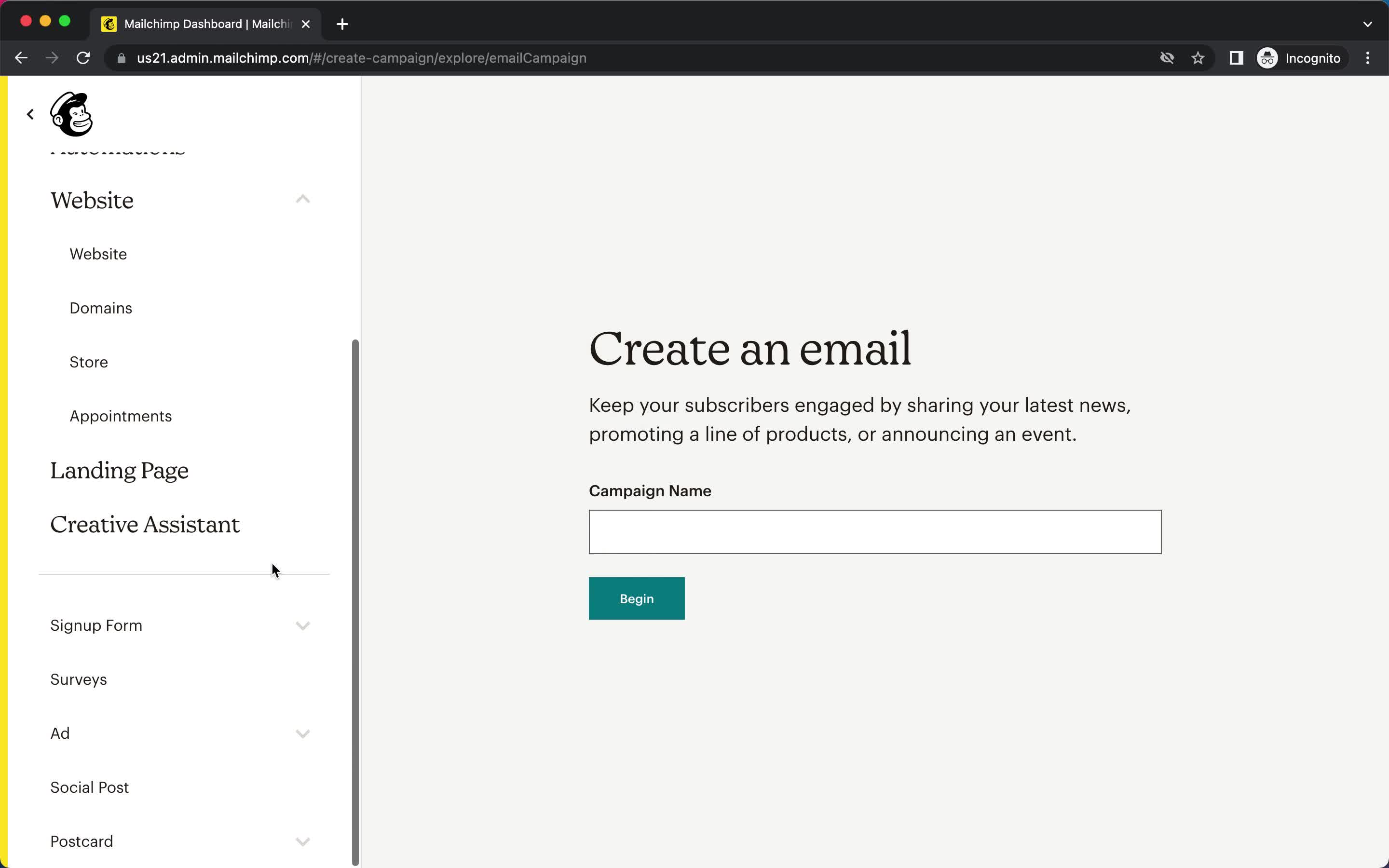Image resolution: width=1389 pixels, height=868 pixels.
Task: Select the Landing Page menu item
Action: coord(119,469)
